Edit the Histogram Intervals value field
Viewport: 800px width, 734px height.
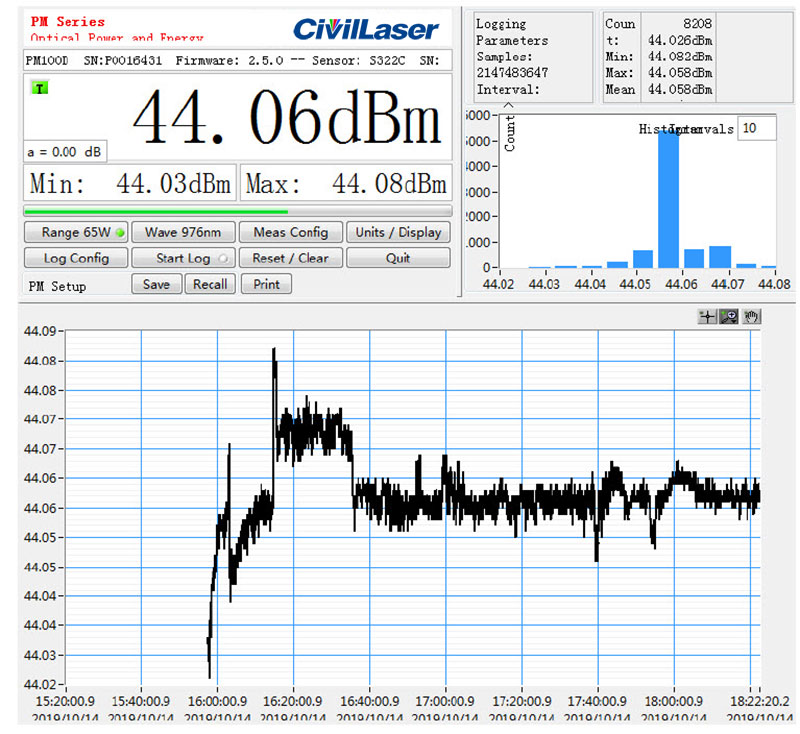[756, 129]
